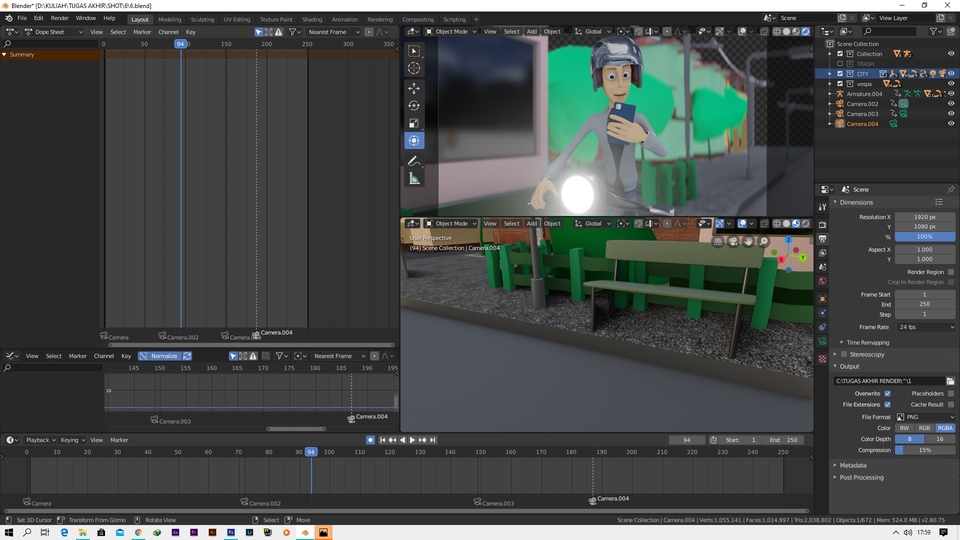Click the Normalize button in graph editor
This screenshot has width=960, height=540.
pyautogui.click(x=160, y=356)
